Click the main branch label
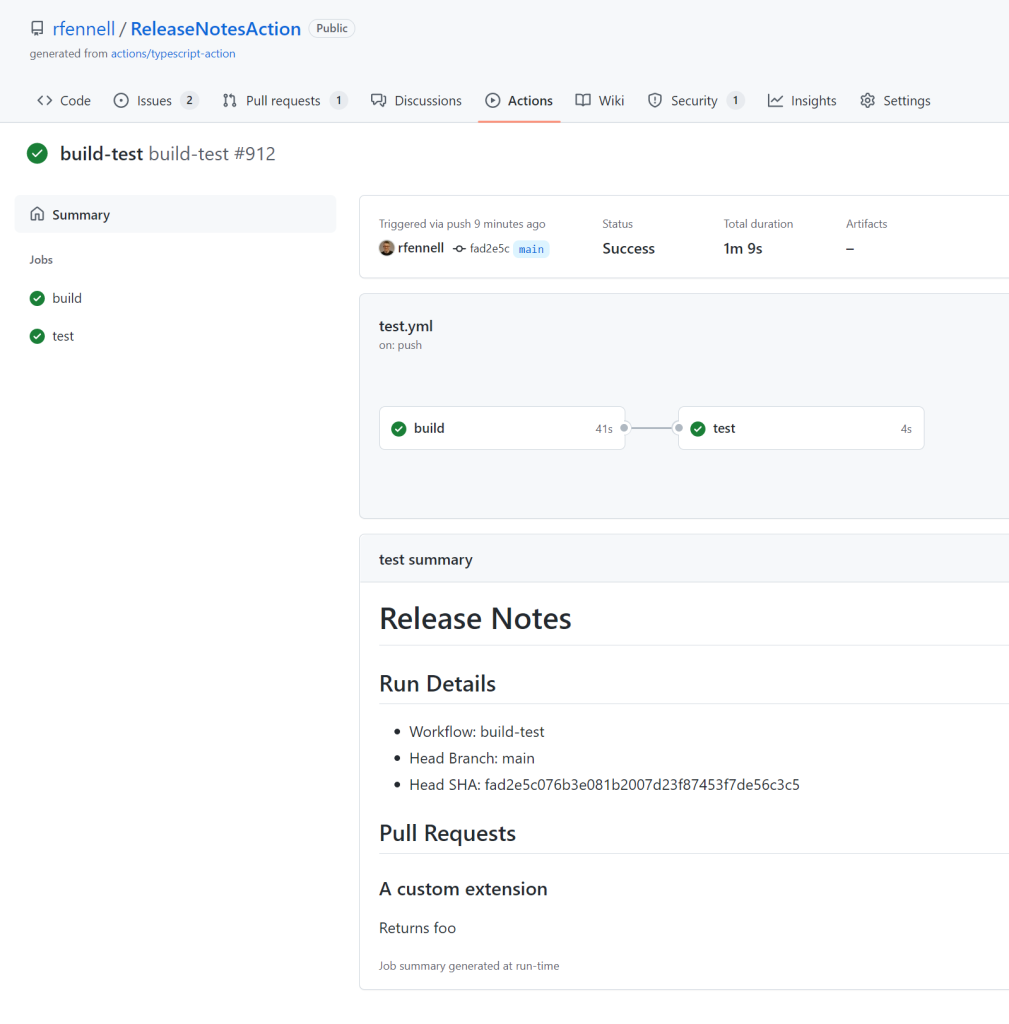1009x1024 pixels. click(531, 249)
